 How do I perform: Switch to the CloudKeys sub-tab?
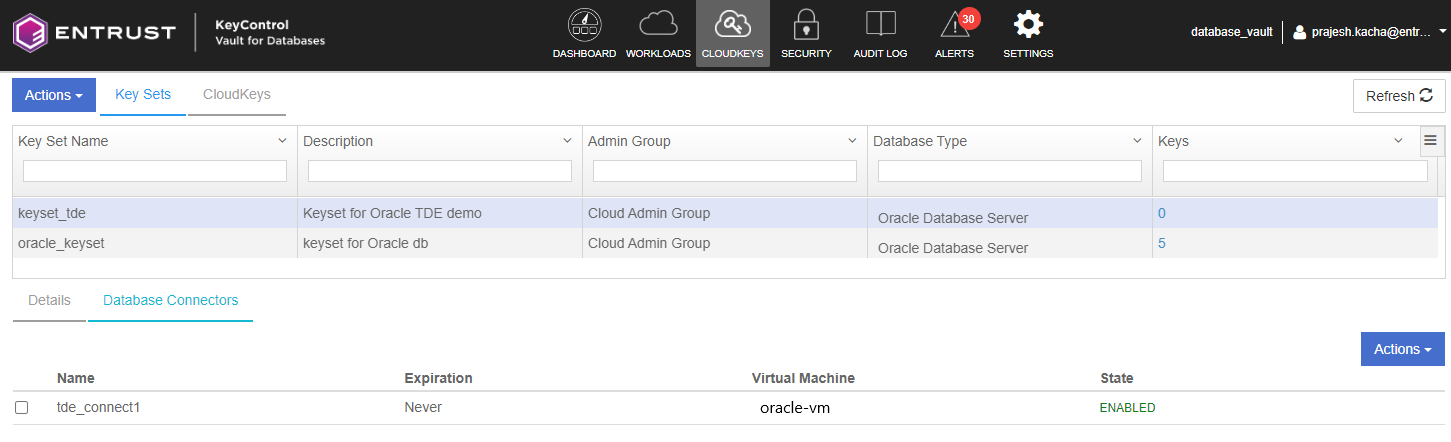[x=236, y=95]
